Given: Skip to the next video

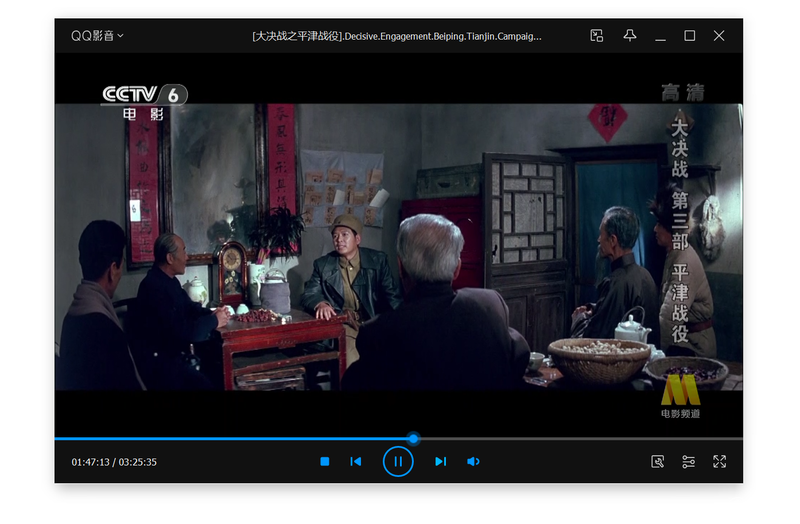Looking at the screenshot, I should [x=441, y=462].
